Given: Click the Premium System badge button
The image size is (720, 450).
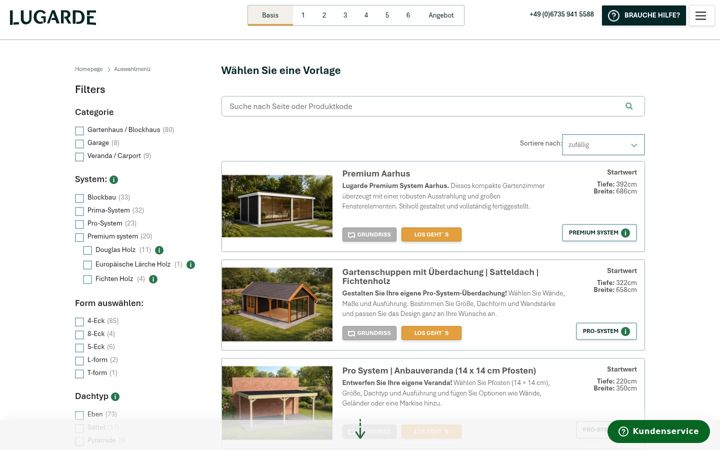Looking at the screenshot, I should pyautogui.click(x=599, y=233).
